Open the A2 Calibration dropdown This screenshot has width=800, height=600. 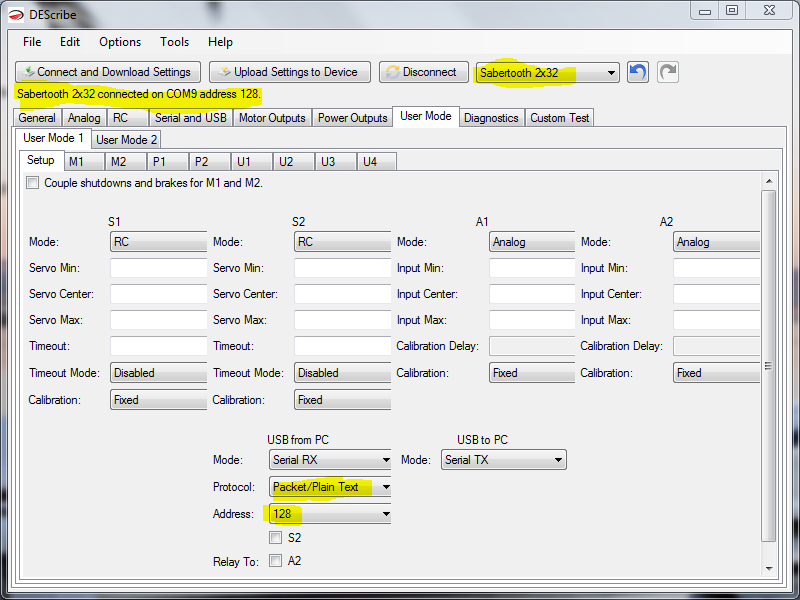[x=716, y=373]
